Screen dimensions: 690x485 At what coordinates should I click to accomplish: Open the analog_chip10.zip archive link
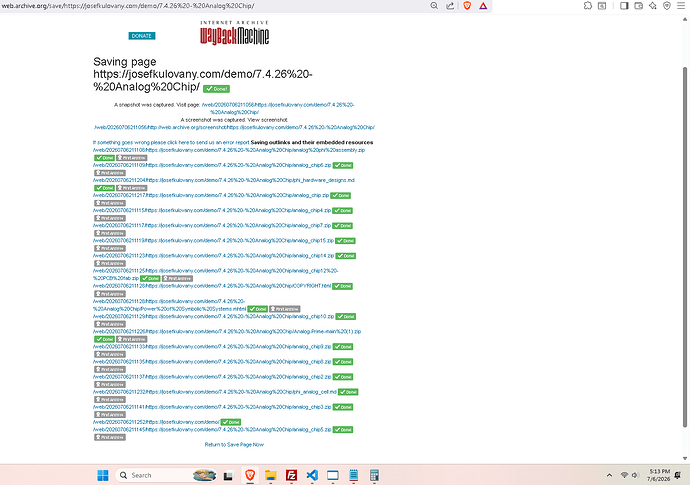pyautogui.click(x=213, y=316)
